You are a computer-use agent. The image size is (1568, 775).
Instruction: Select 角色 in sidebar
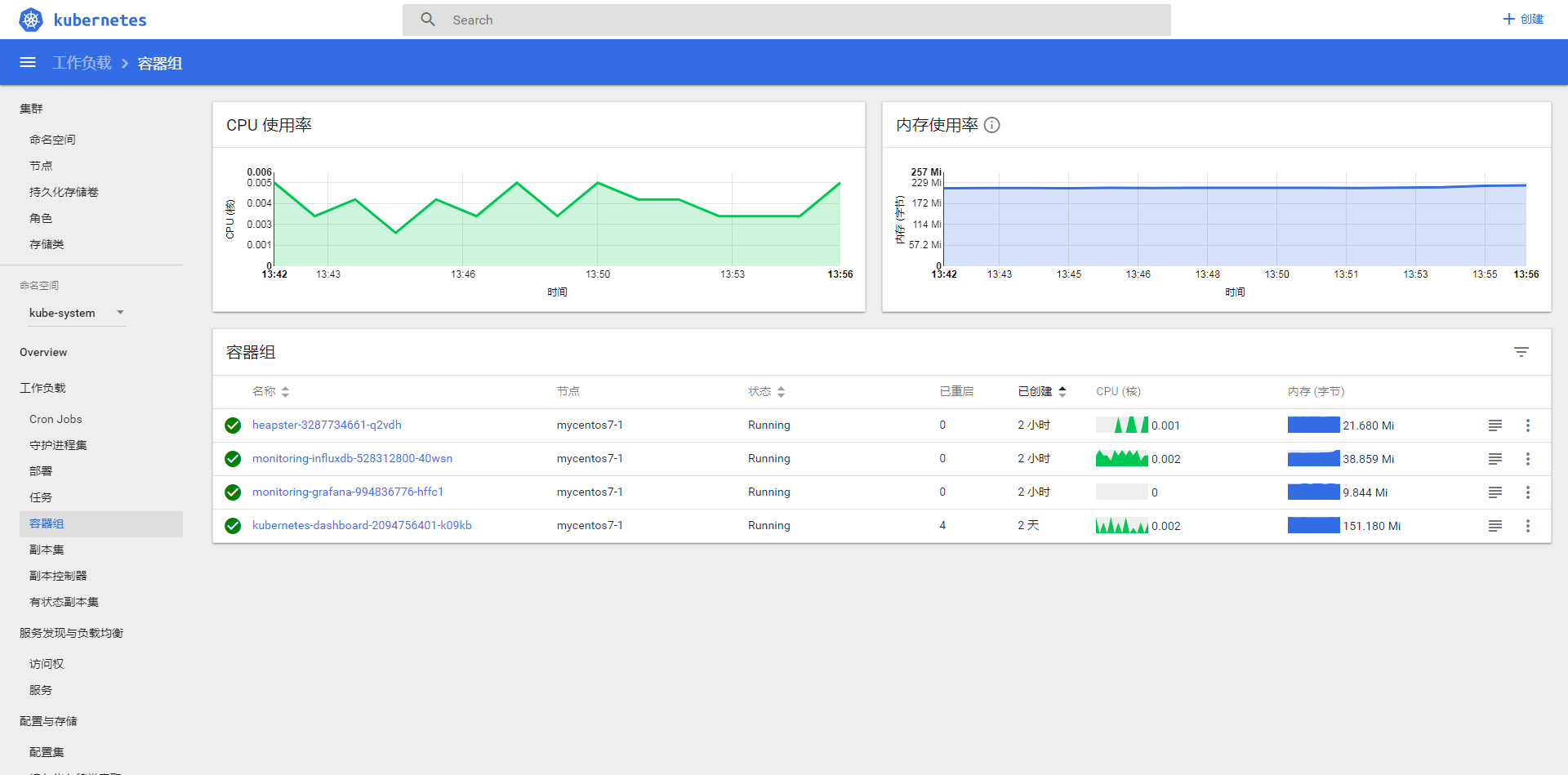[41, 218]
